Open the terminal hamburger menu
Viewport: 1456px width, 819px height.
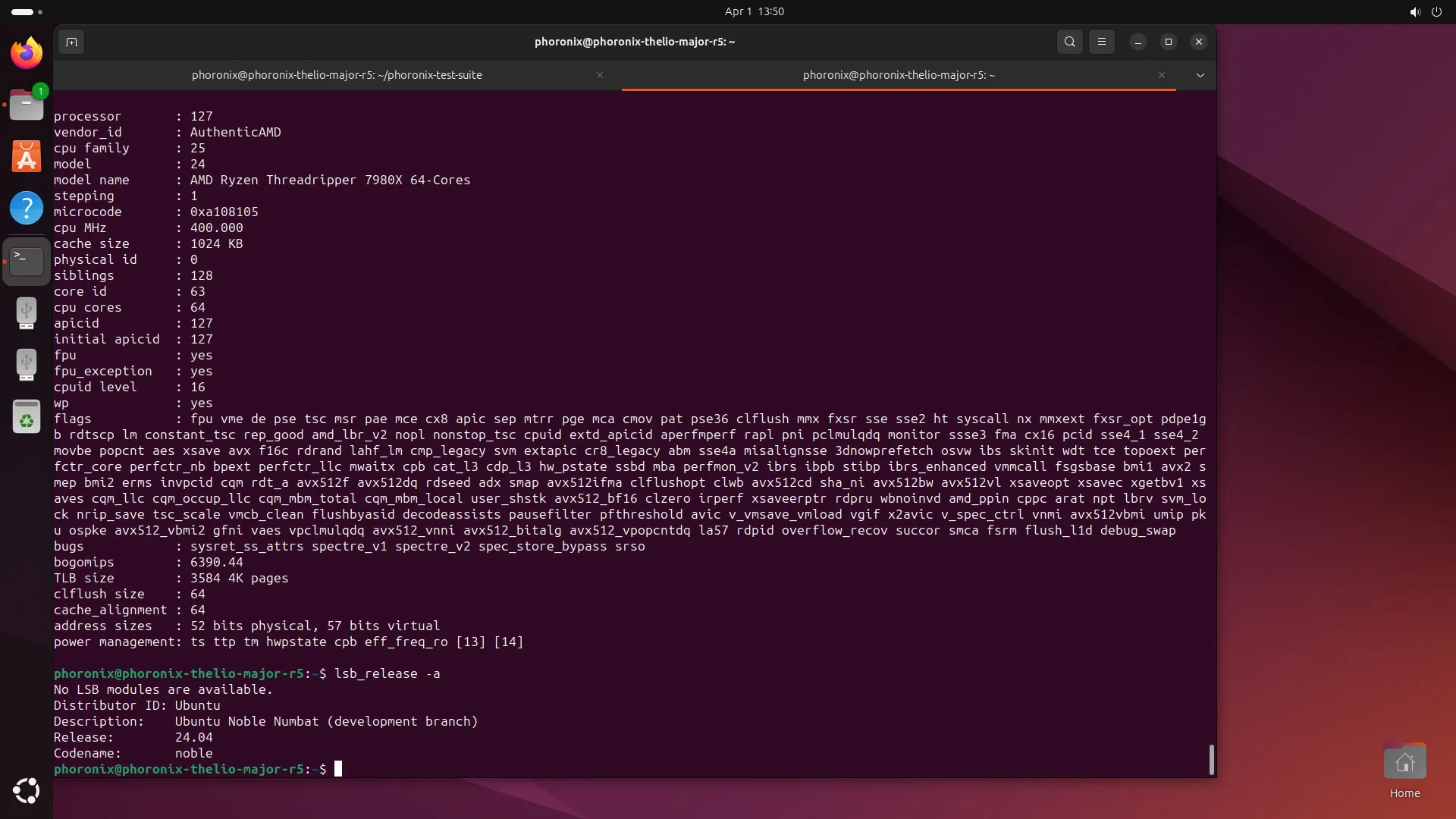pos(1102,42)
